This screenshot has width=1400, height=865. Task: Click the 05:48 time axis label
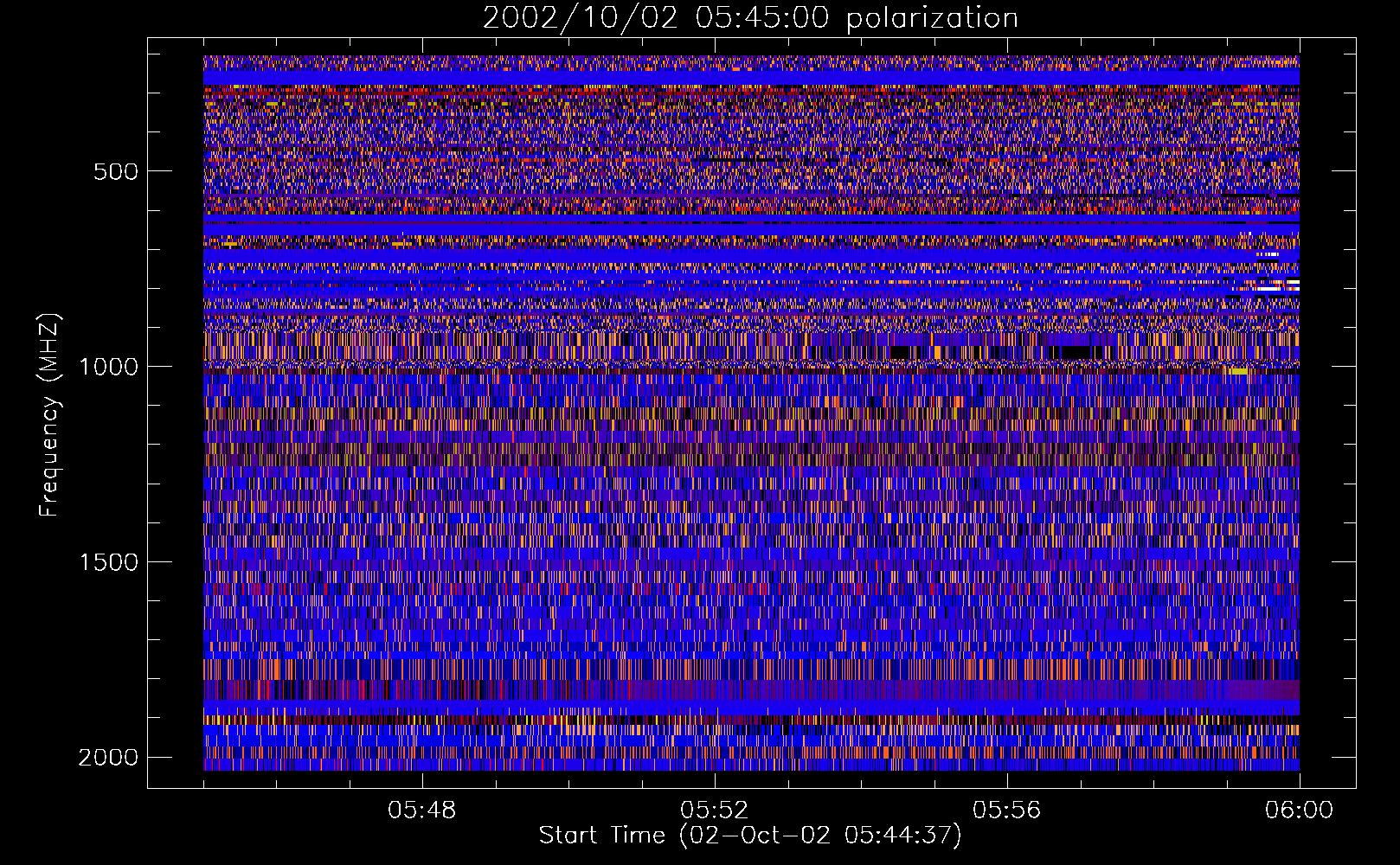click(x=421, y=811)
